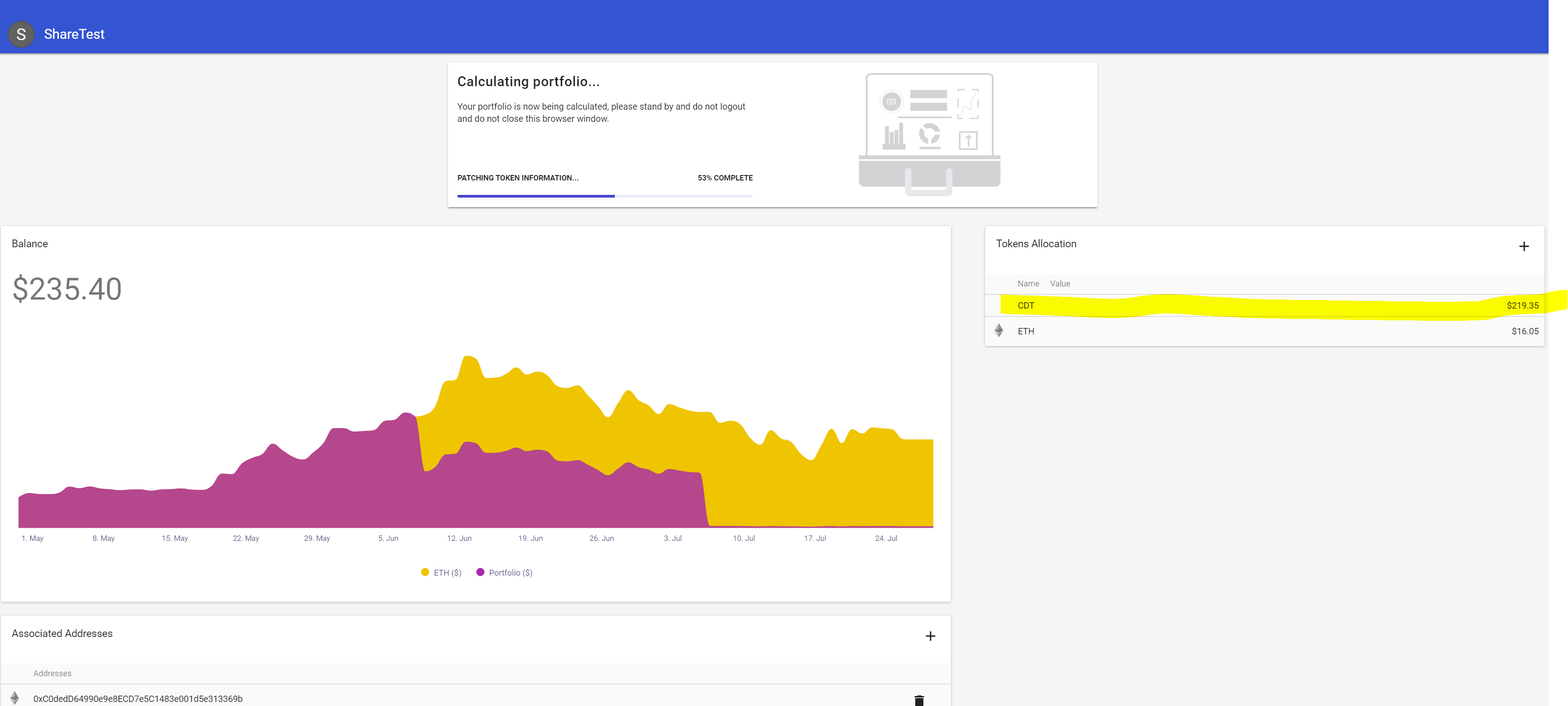Screen dimensions: 1568x706
Task: Click the Addresses column header
Action: (52, 673)
